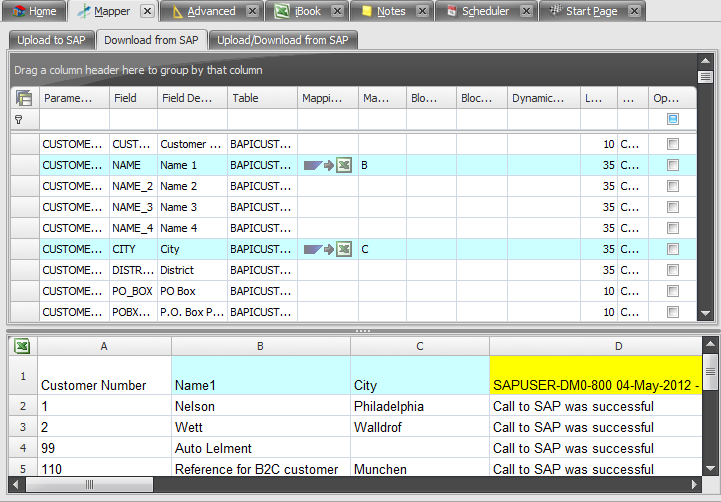The height and width of the screenshot is (502, 721).
Task: Sort by the Field Description column header
Action: pyautogui.click(x=192, y=98)
